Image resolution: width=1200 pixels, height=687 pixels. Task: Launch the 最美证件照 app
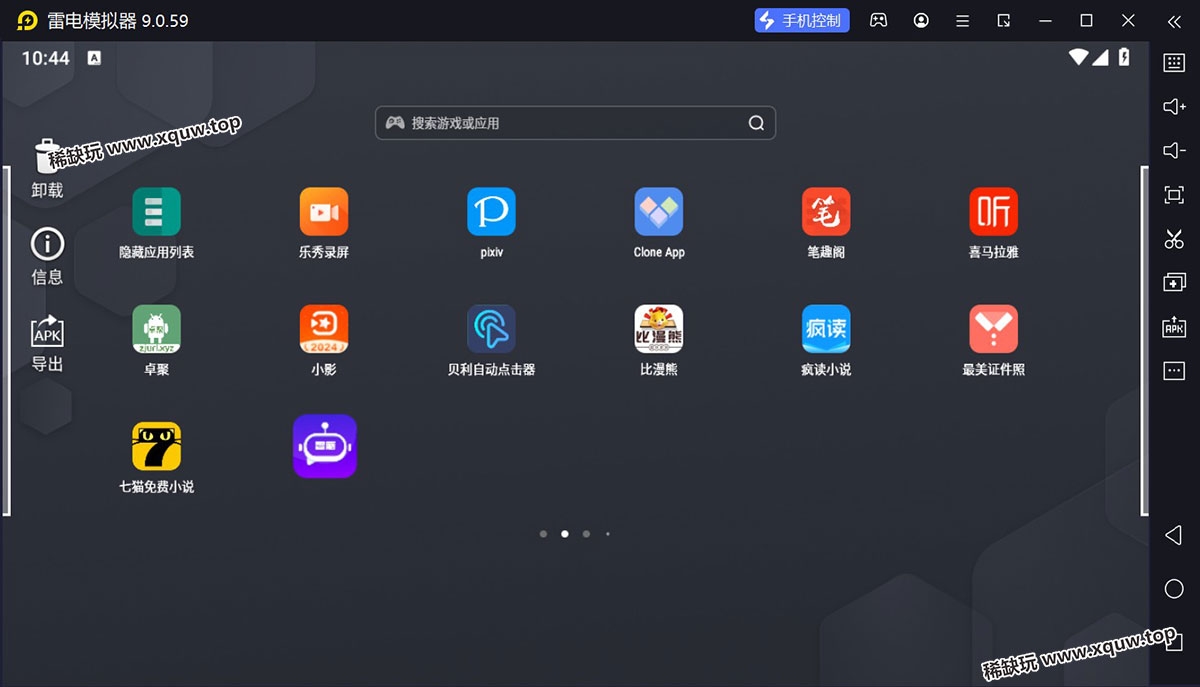coord(993,329)
